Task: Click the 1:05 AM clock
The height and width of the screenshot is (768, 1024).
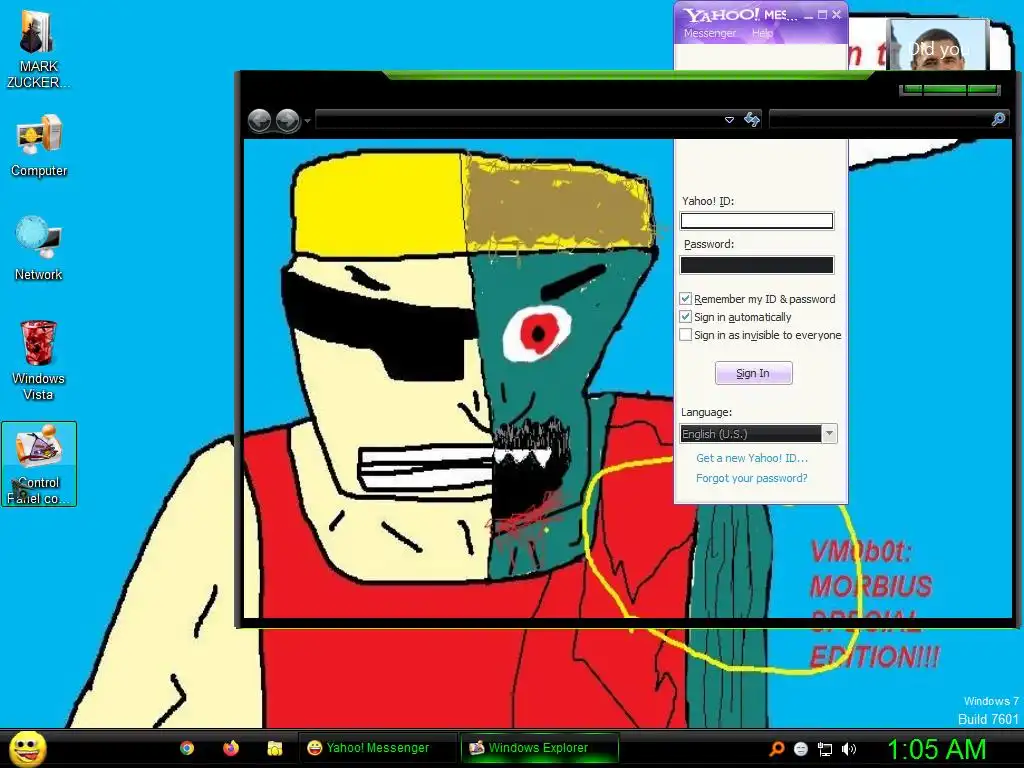Action: pyautogui.click(x=936, y=749)
